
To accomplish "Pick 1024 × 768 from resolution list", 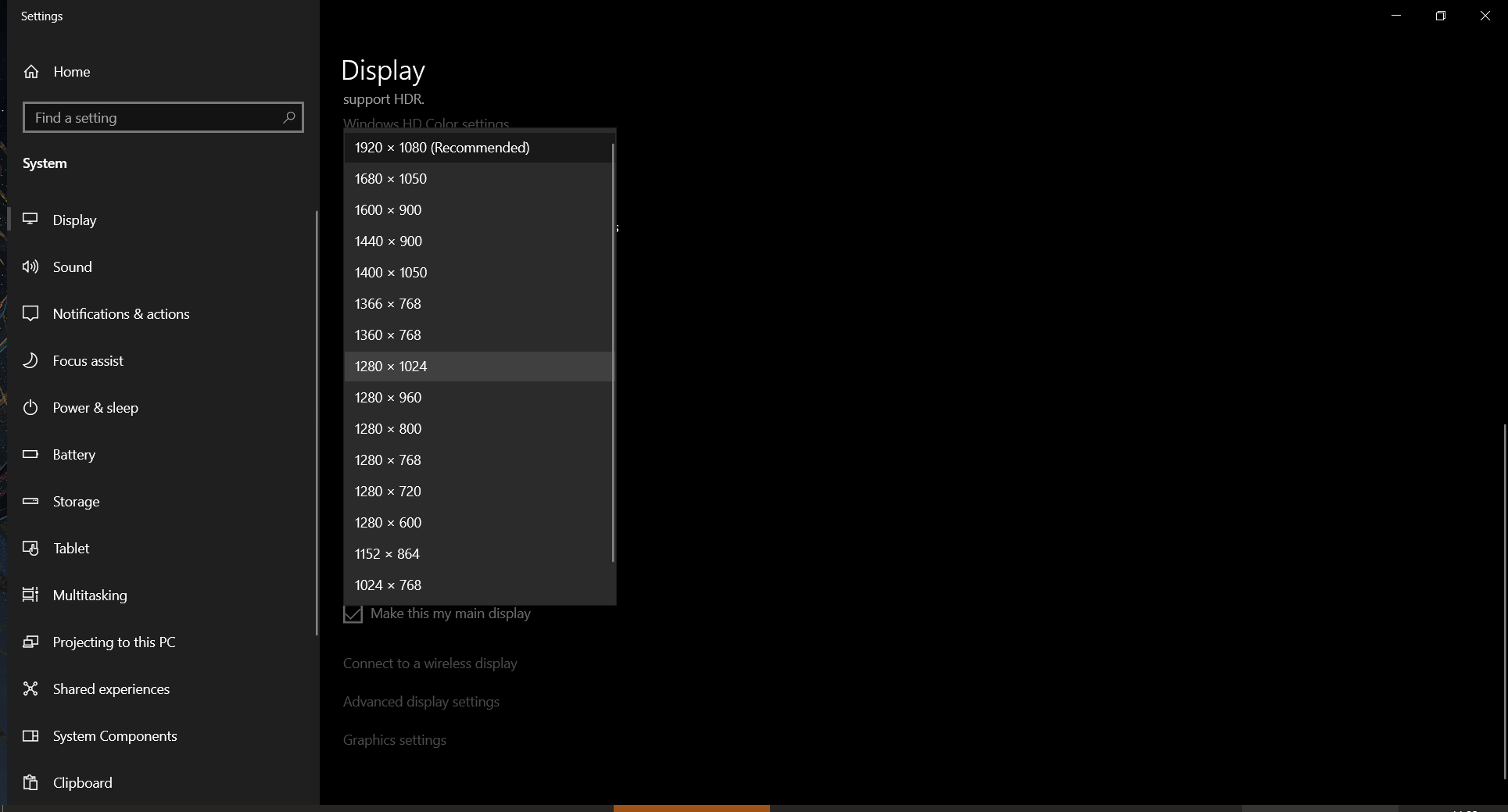I will click(388, 585).
